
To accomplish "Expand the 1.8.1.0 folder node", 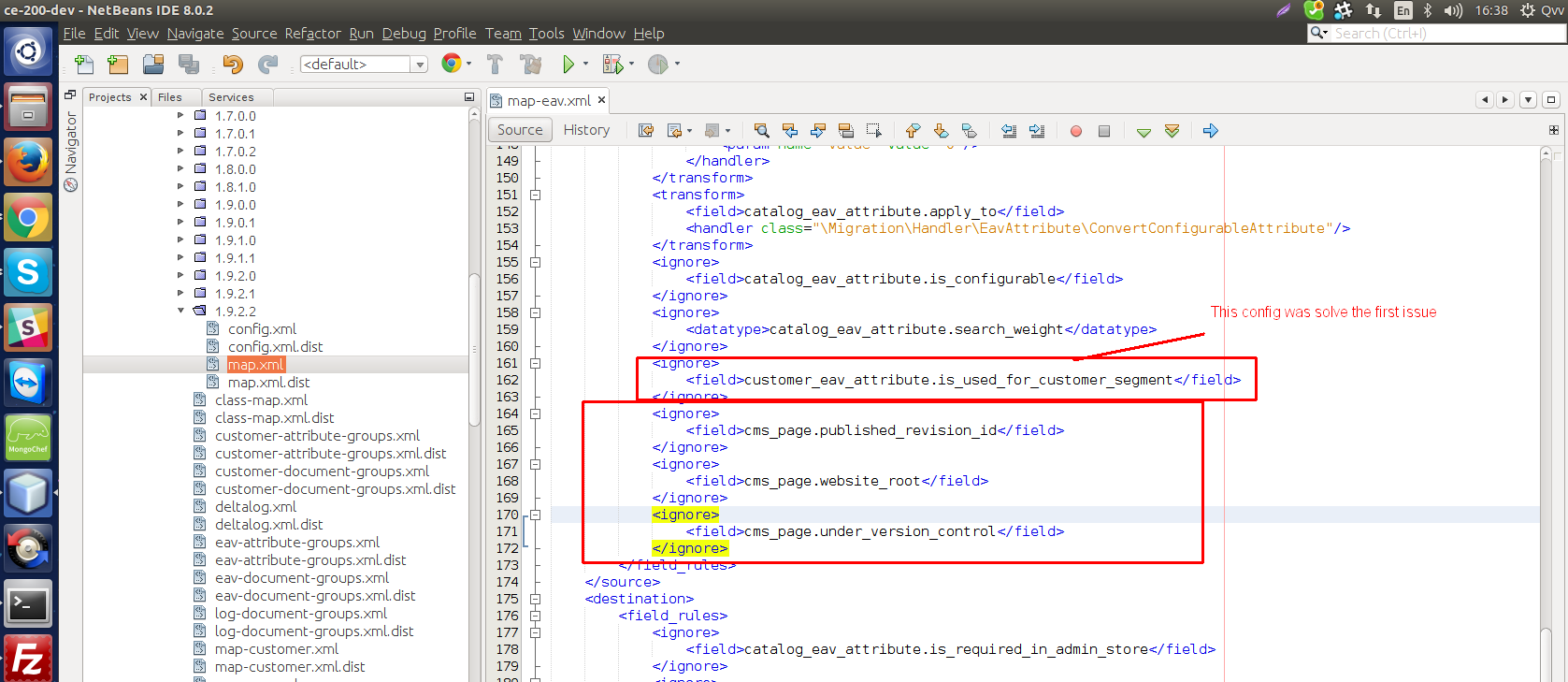I will 180,187.
